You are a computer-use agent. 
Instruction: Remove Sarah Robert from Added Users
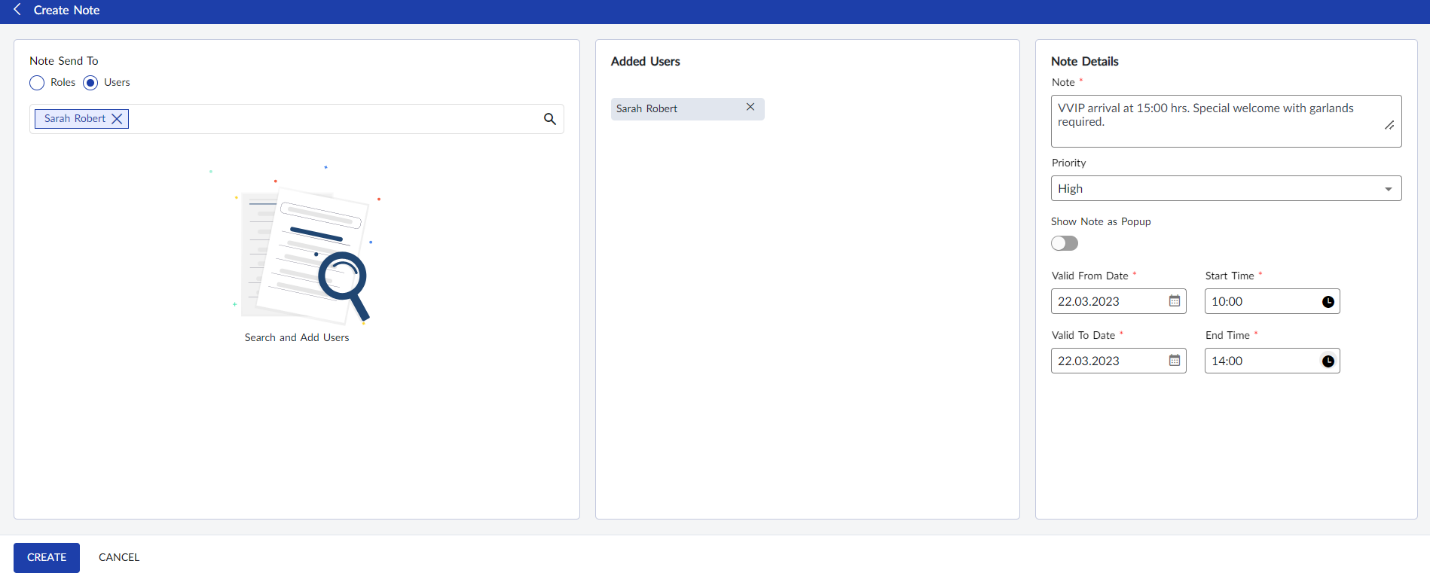(x=750, y=107)
